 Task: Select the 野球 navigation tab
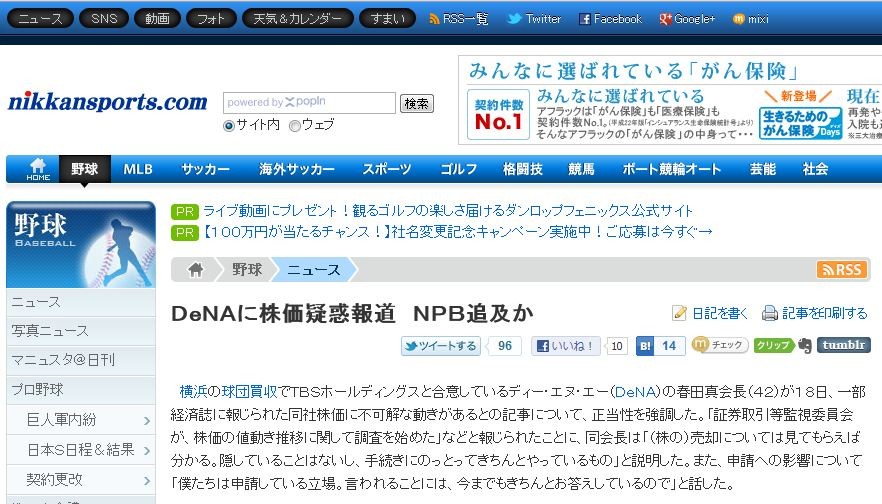click(x=84, y=169)
